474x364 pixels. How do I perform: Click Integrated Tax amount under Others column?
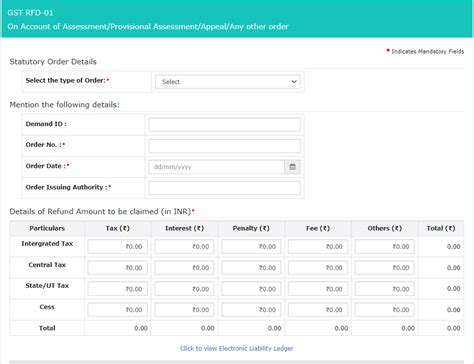385,246
